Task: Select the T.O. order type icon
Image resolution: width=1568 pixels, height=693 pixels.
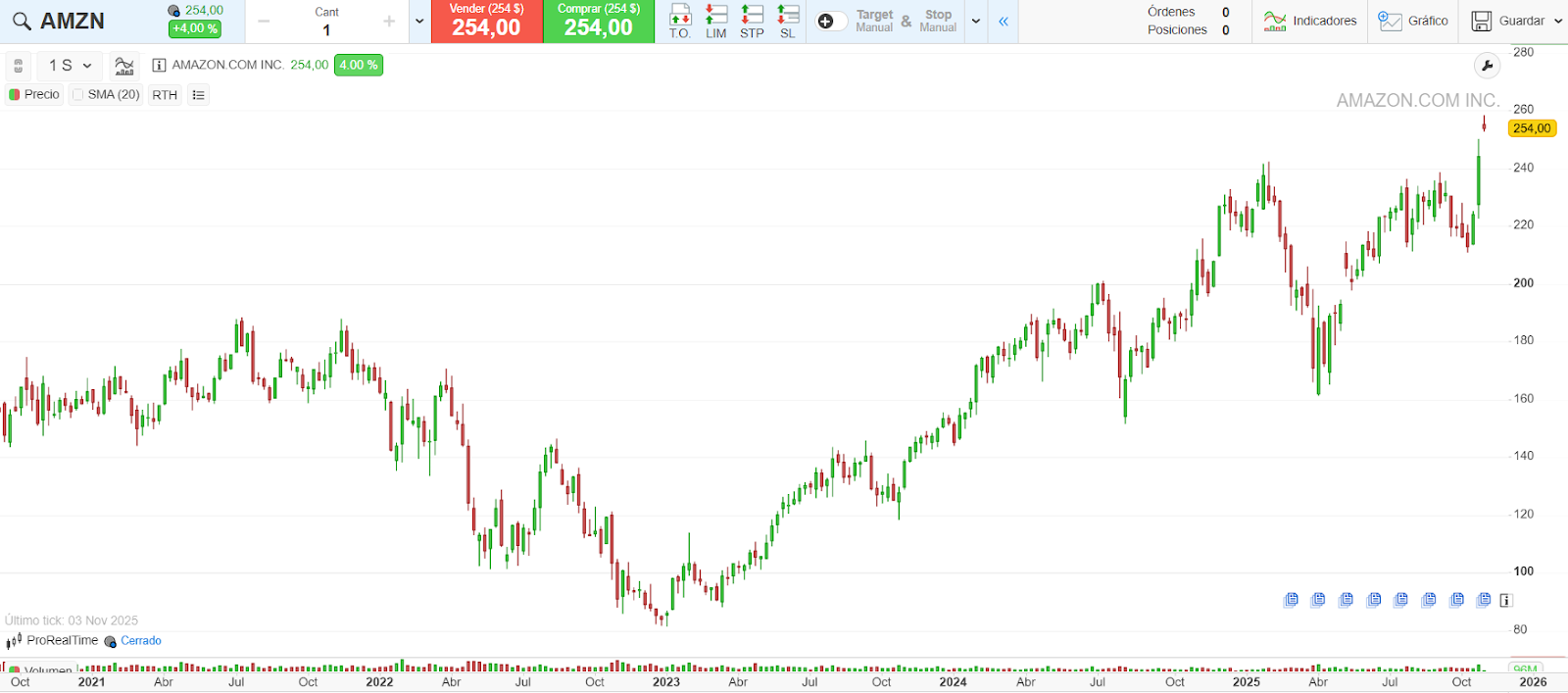Action: coord(680,21)
